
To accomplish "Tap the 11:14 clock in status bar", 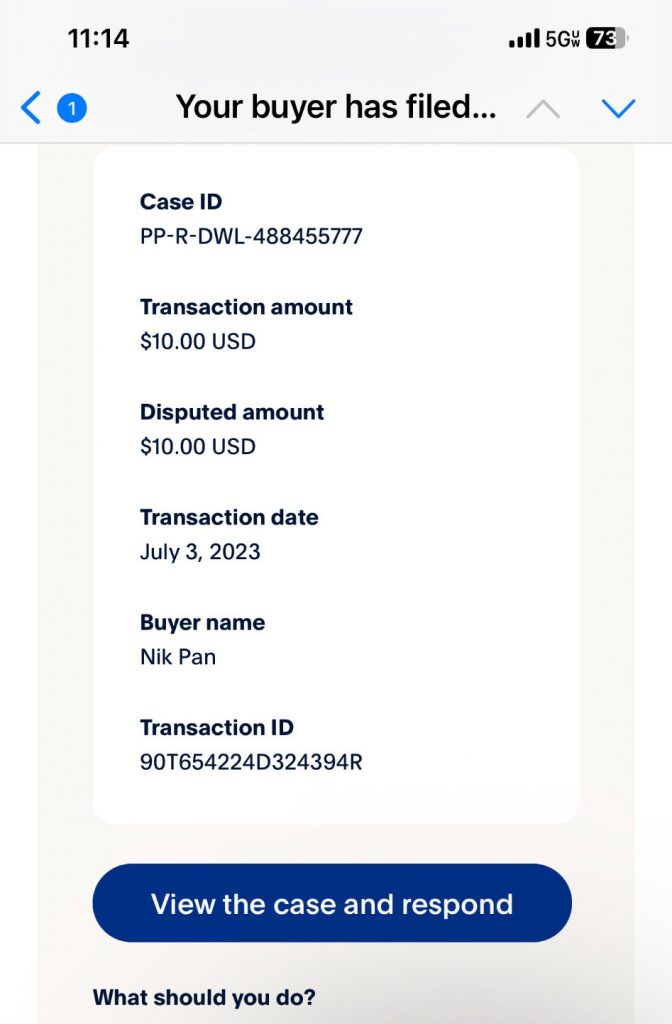I will (x=98, y=39).
